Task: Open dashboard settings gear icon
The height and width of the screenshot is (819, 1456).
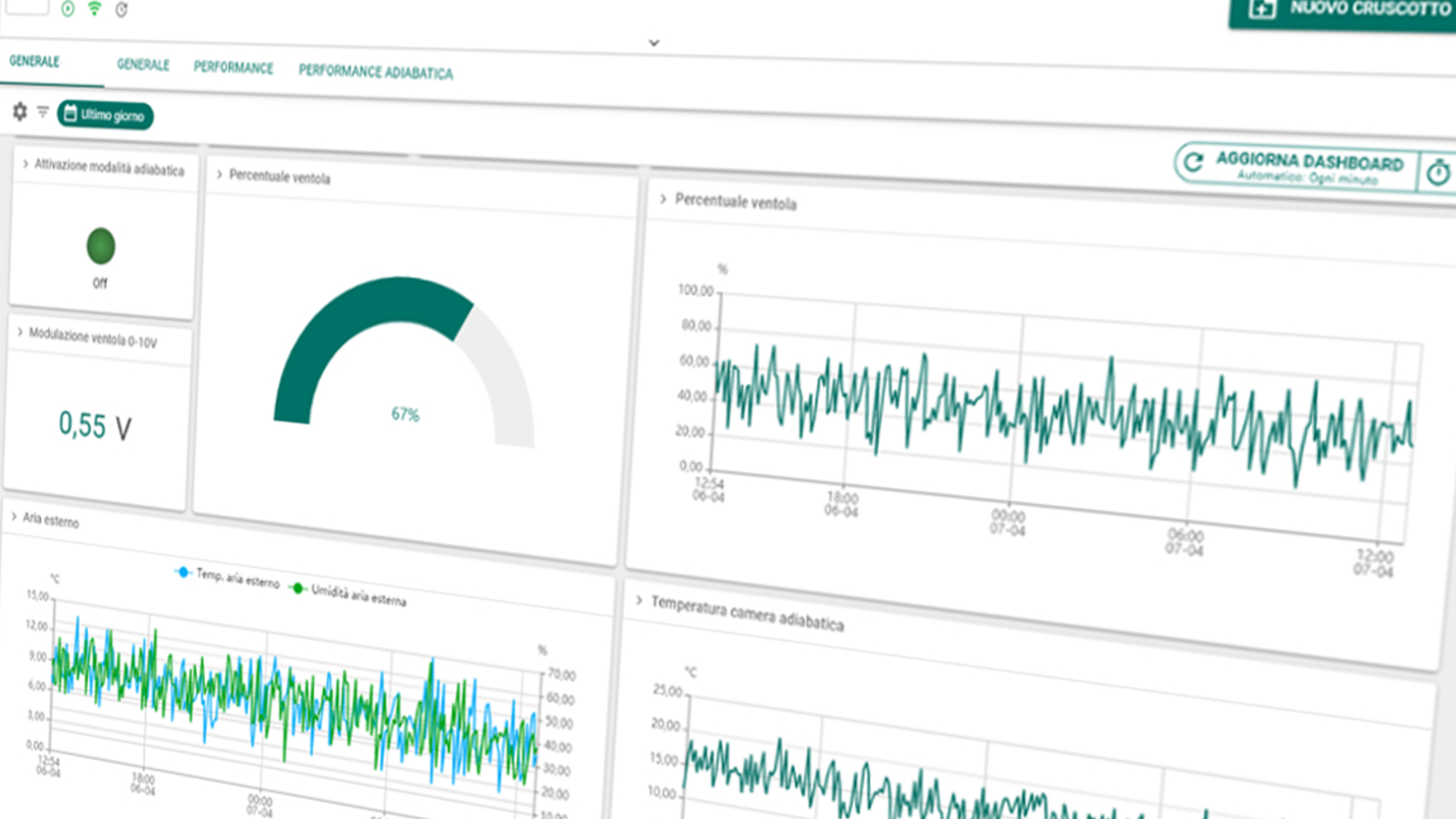Action: (20, 111)
